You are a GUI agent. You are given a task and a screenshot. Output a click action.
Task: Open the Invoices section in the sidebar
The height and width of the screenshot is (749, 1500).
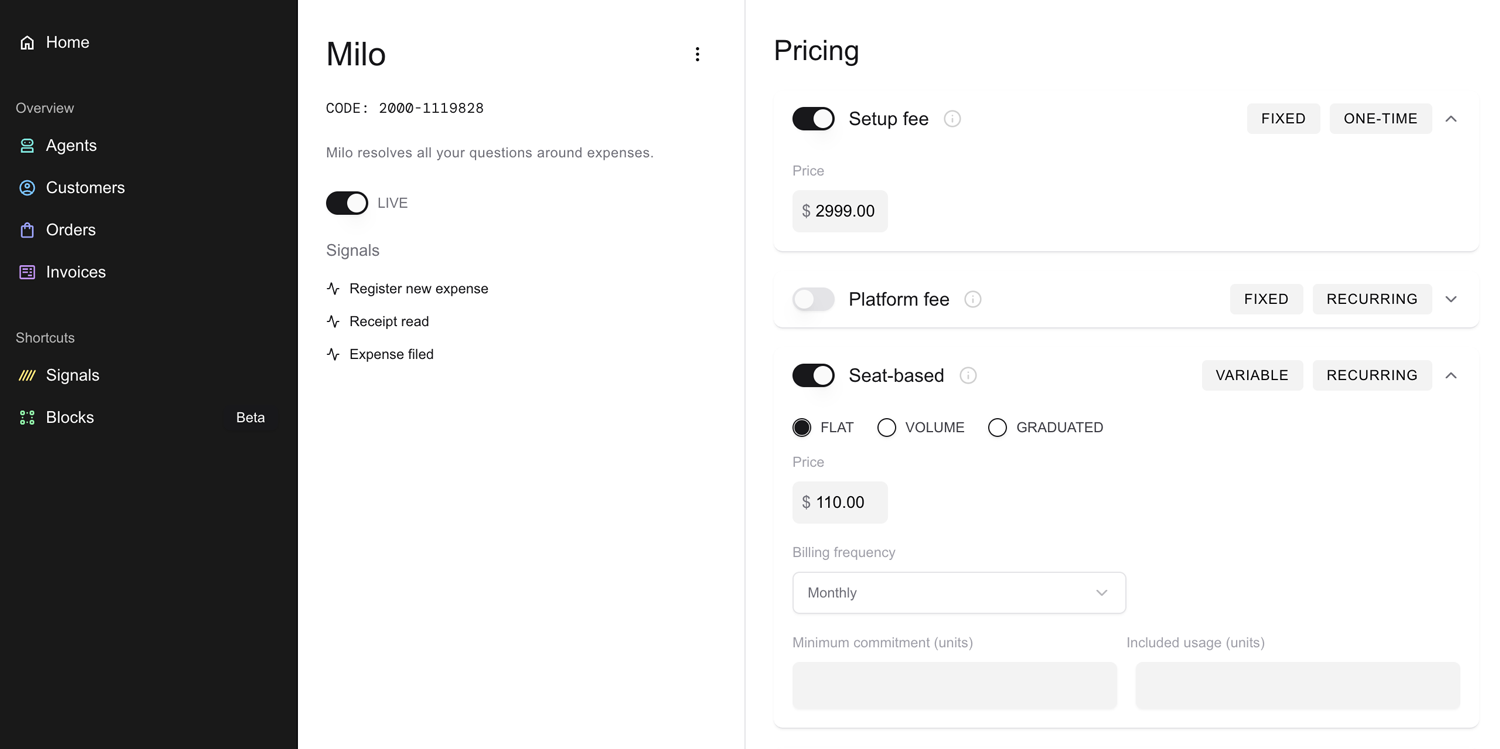tap(75, 271)
